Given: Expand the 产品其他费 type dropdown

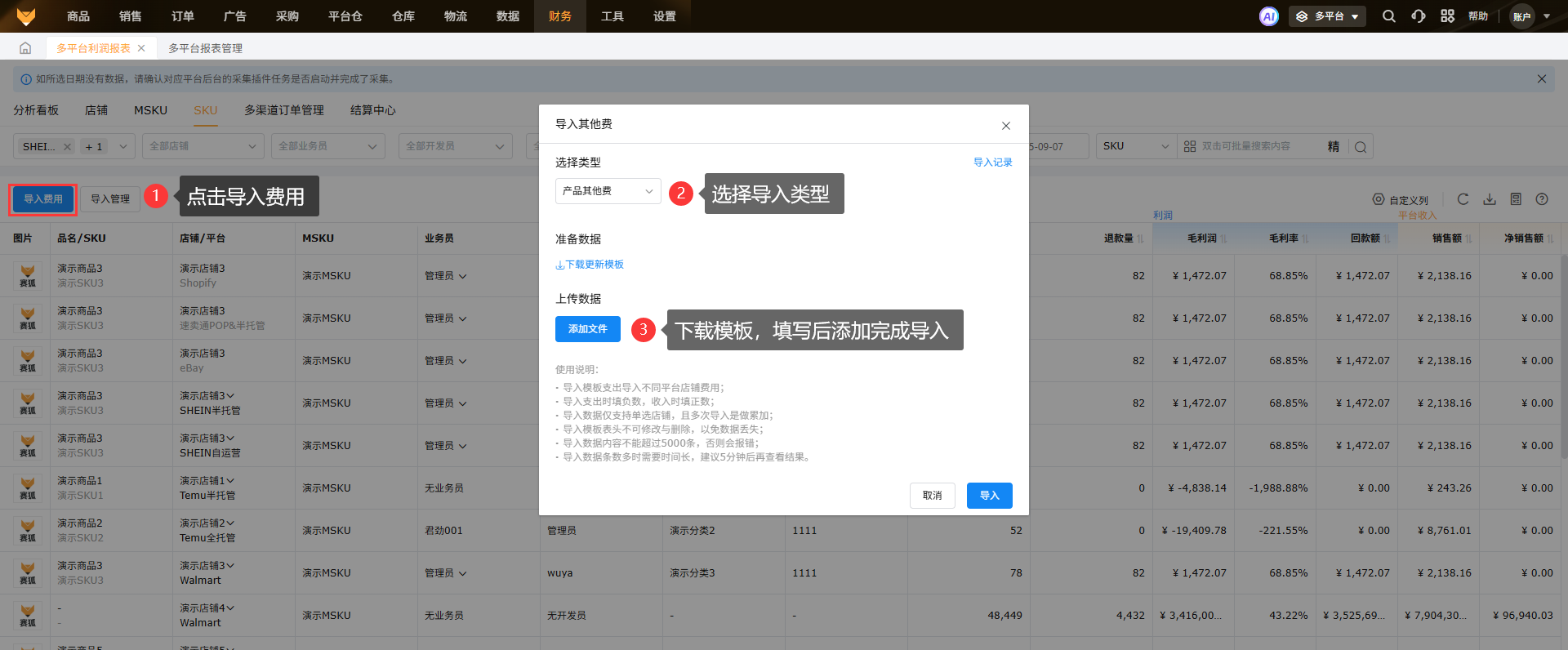Looking at the screenshot, I should [x=608, y=191].
